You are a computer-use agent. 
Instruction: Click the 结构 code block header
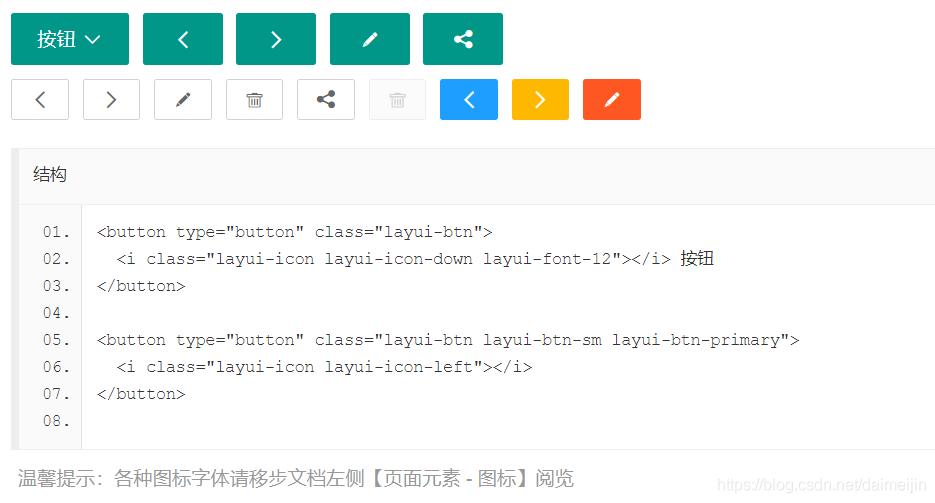click(x=50, y=175)
